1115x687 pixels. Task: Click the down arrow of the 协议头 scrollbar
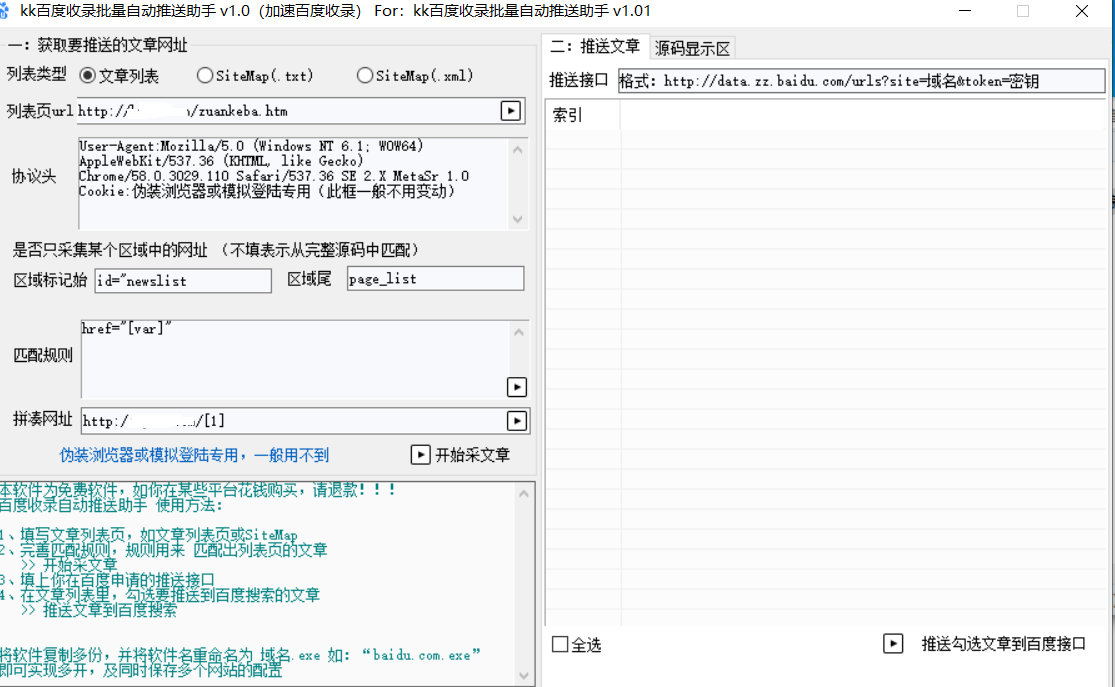tap(518, 219)
